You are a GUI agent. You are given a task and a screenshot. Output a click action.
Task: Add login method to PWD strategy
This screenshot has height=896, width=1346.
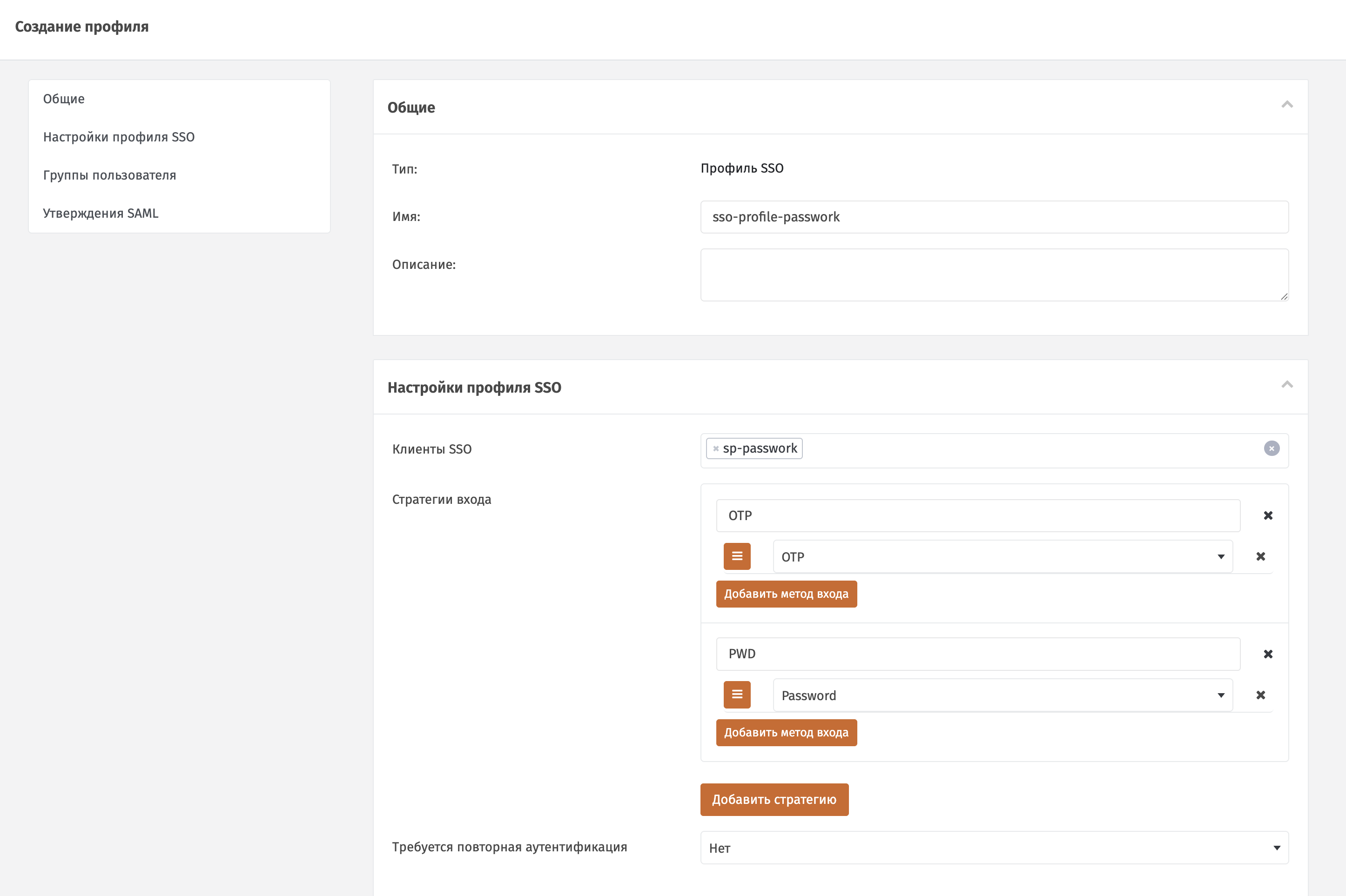click(786, 733)
